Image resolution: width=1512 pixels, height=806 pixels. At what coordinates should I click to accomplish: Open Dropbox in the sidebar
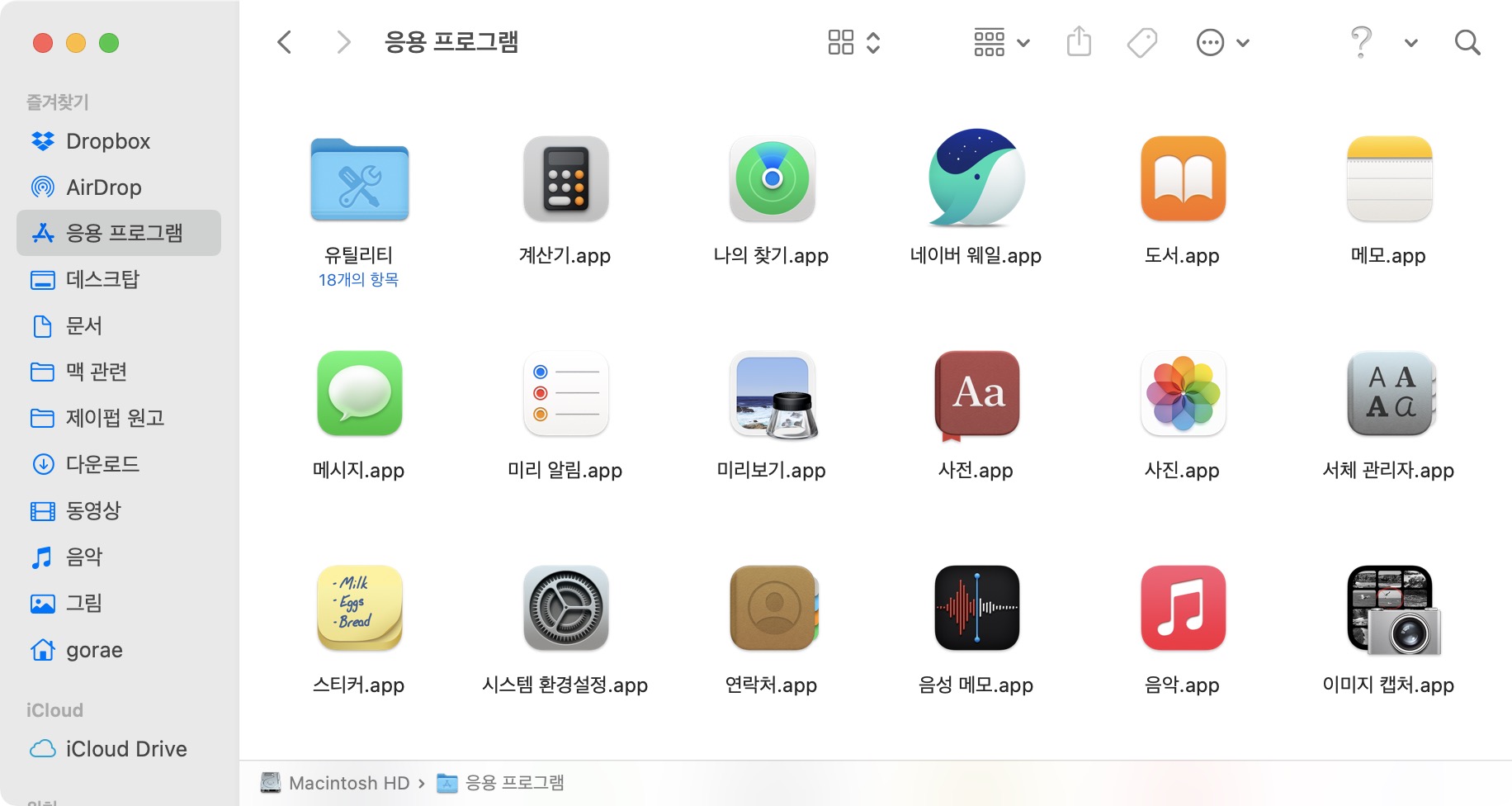(x=119, y=141)
